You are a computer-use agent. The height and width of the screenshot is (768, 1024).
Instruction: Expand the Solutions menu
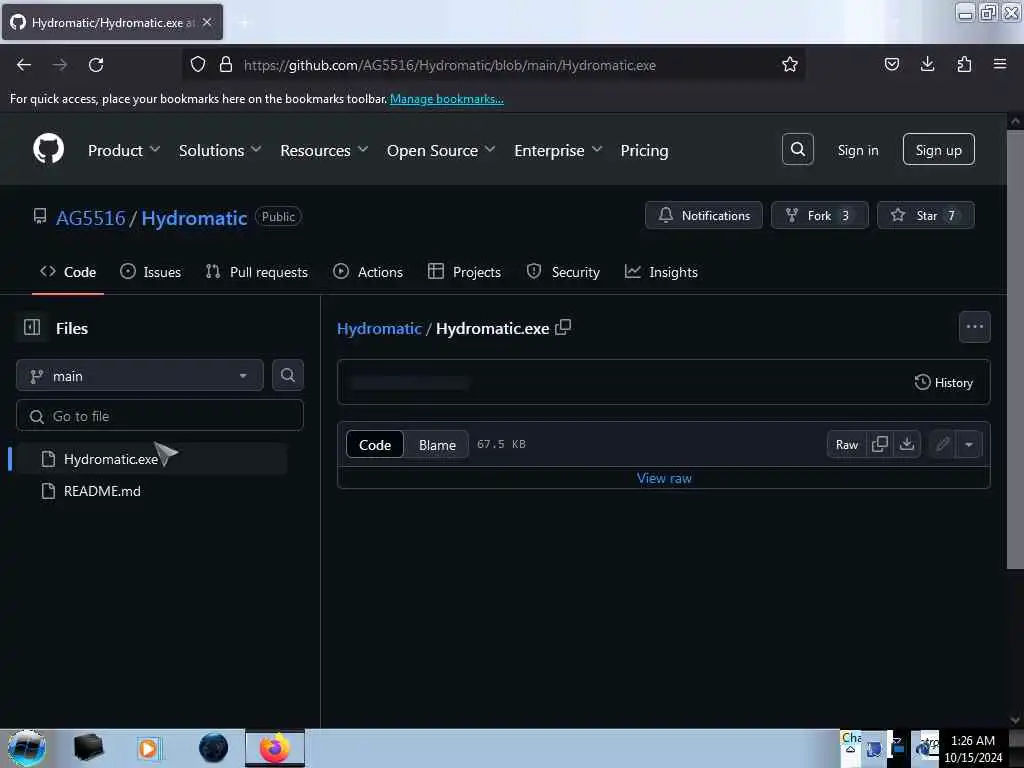[220, 150]
